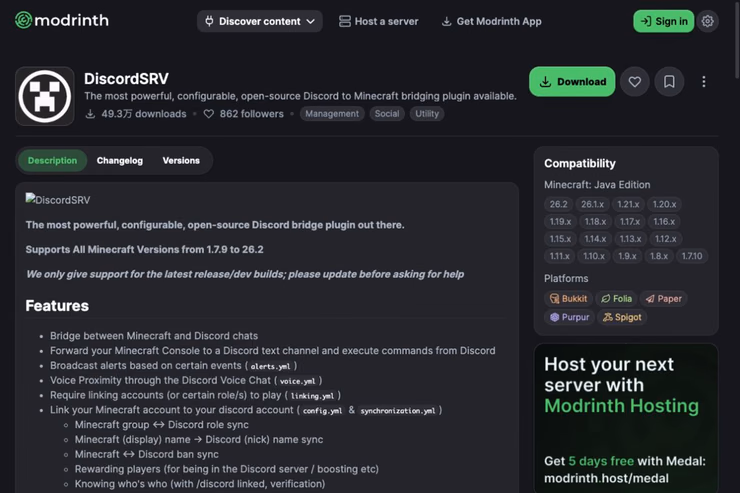740x493 pixels.
Task: Click the Features heading
Action: [57, 306]
